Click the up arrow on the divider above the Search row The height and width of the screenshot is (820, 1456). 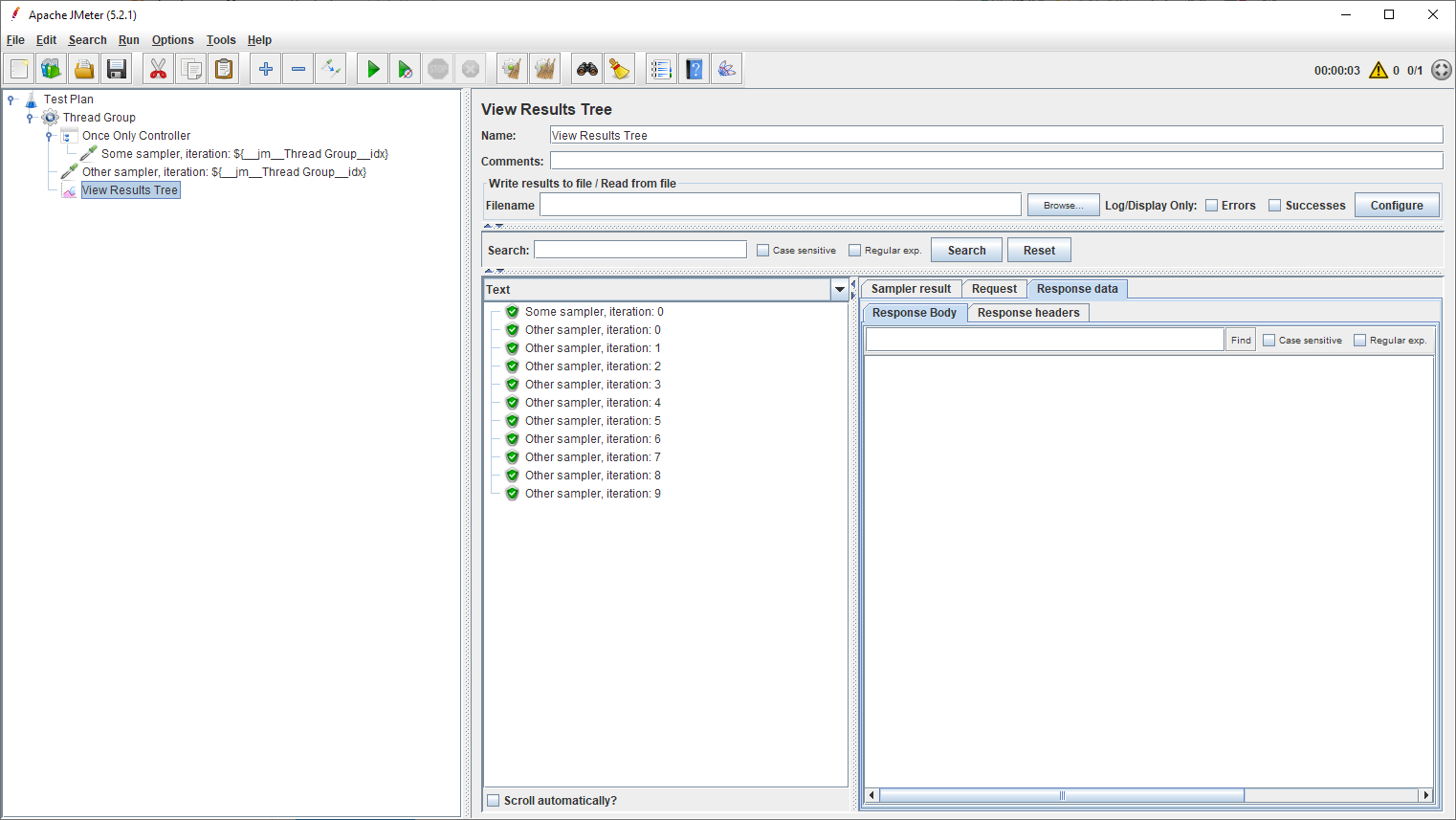(488, 226)
